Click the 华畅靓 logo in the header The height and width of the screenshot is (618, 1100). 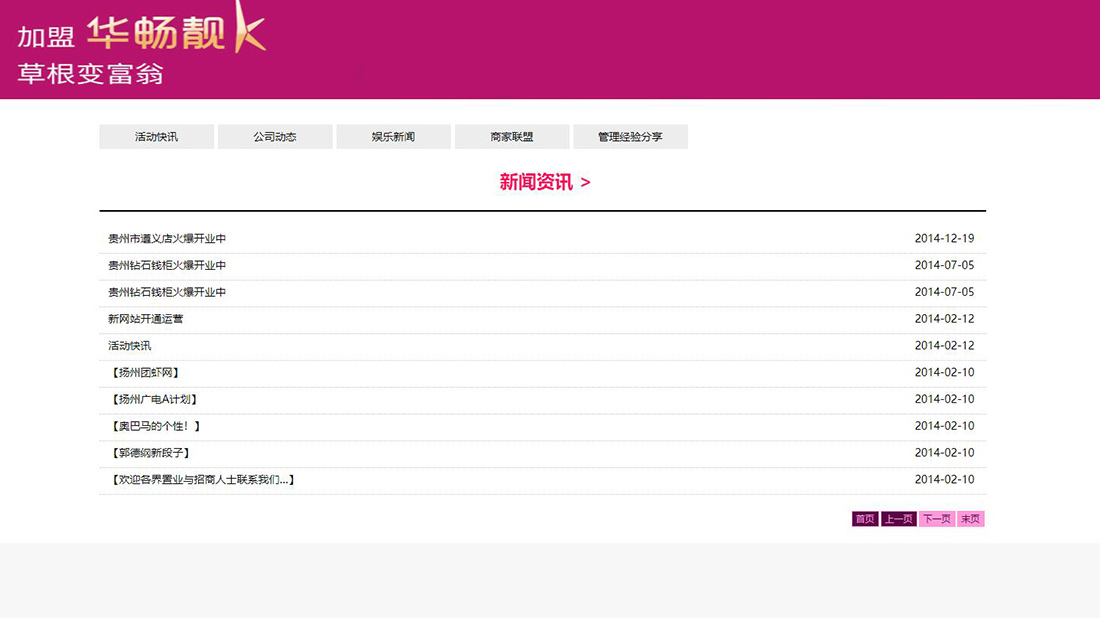[175, 32]
